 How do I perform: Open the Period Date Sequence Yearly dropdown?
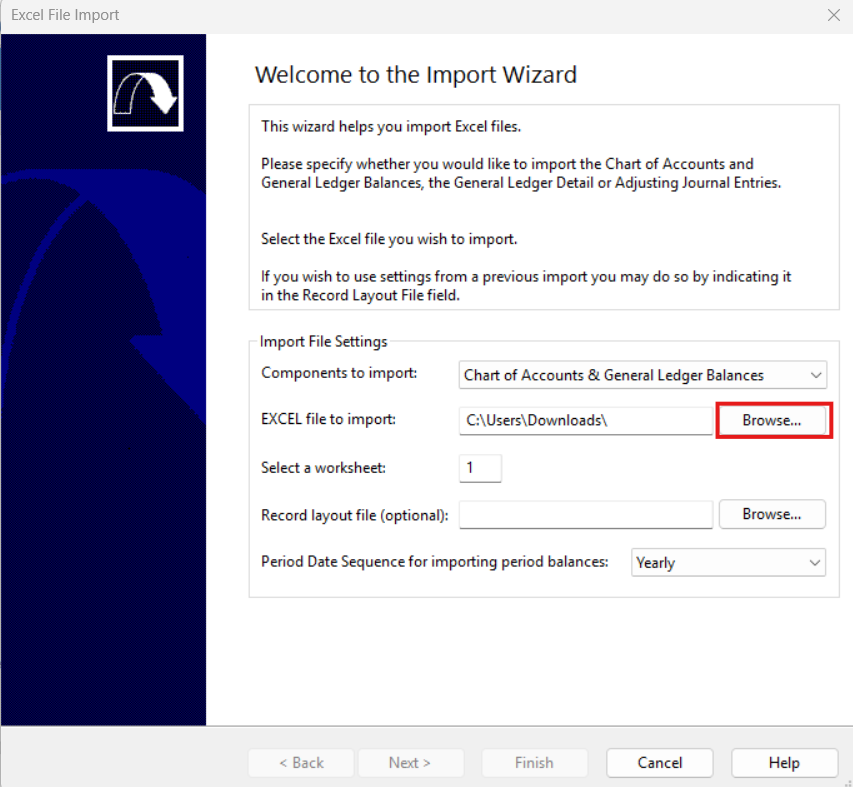(x=728, y=562)
